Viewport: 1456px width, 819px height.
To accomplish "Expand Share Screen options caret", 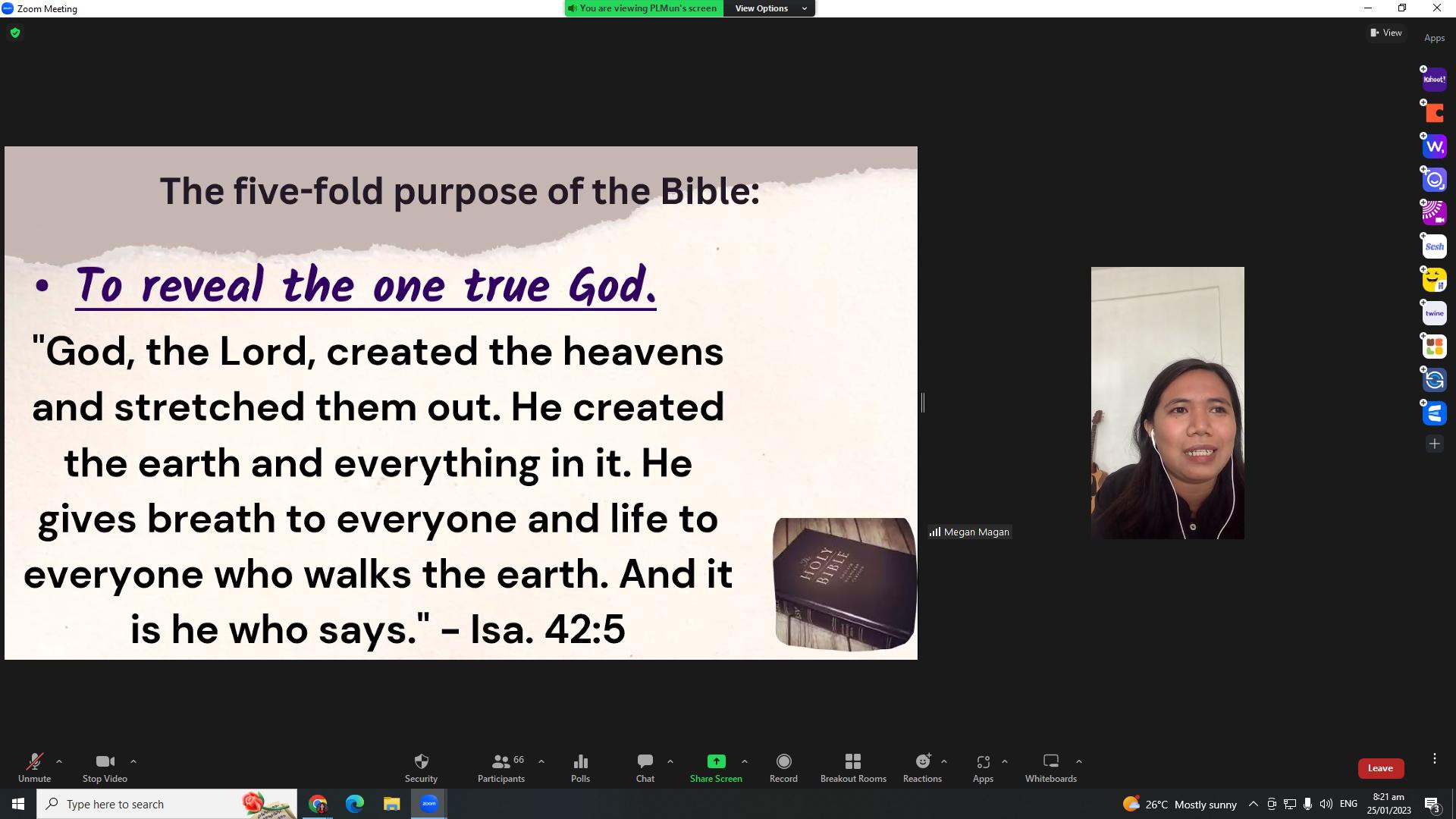I will click(x=745, y=761).
